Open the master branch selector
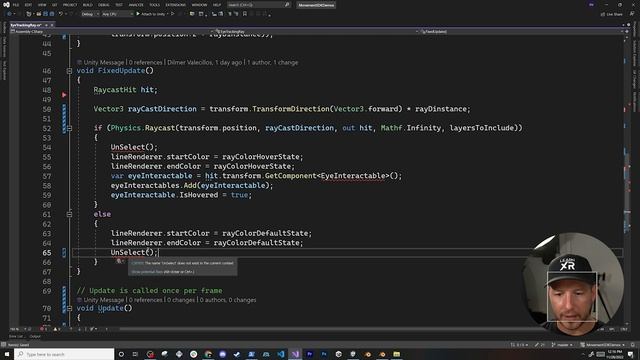The height and width of the screenshot is (360, 640). pyautogui.click(x=562, y=345)
